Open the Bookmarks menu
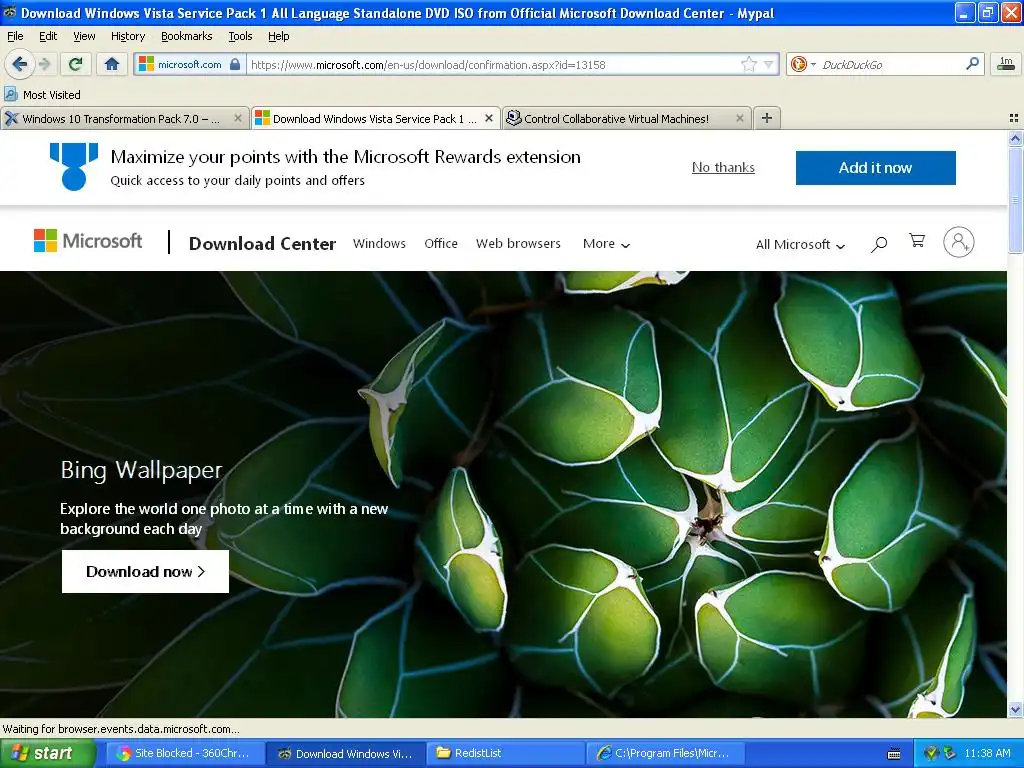The image size is (1024, 768). (187, 36)
